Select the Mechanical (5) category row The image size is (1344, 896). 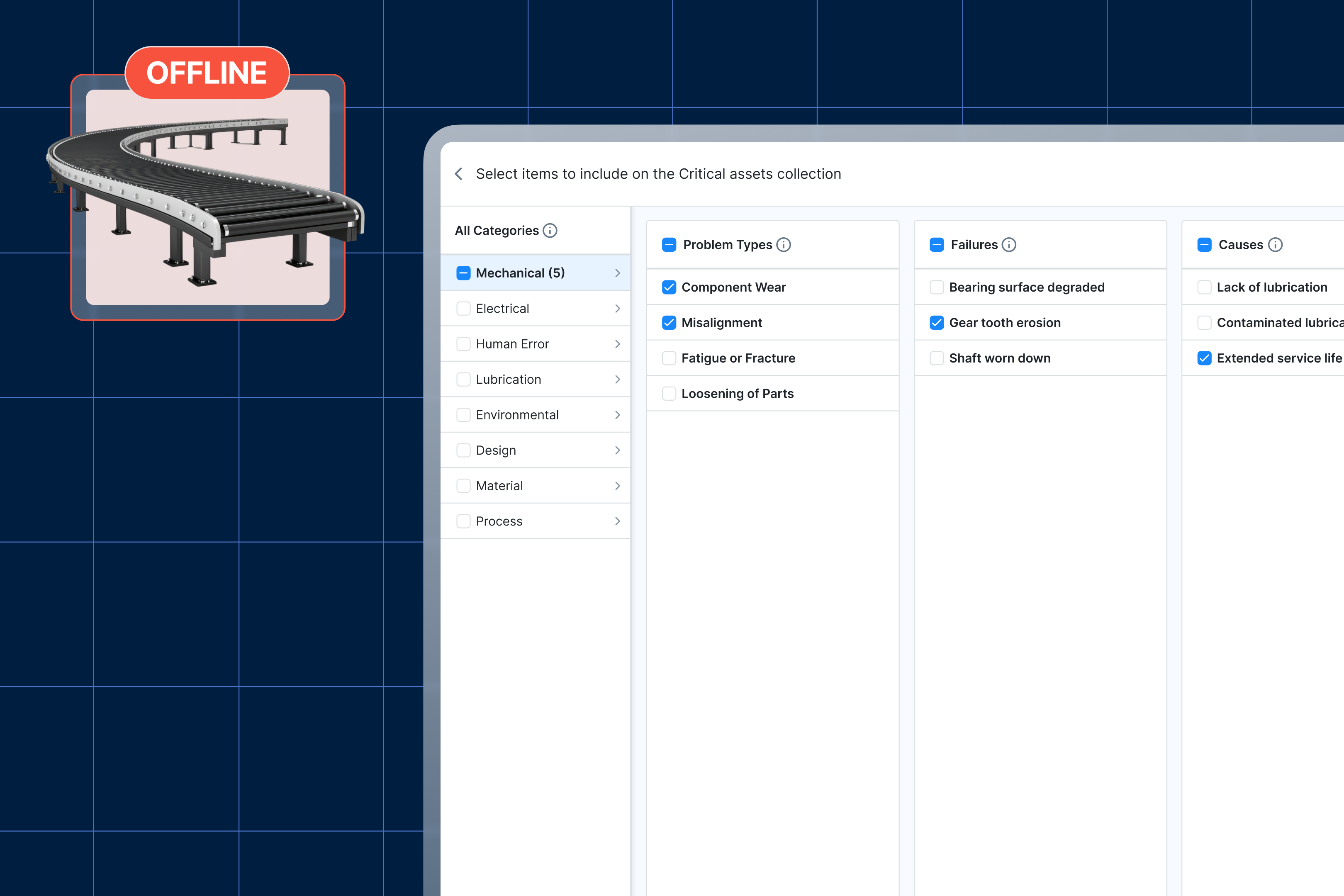click(520, 273)
